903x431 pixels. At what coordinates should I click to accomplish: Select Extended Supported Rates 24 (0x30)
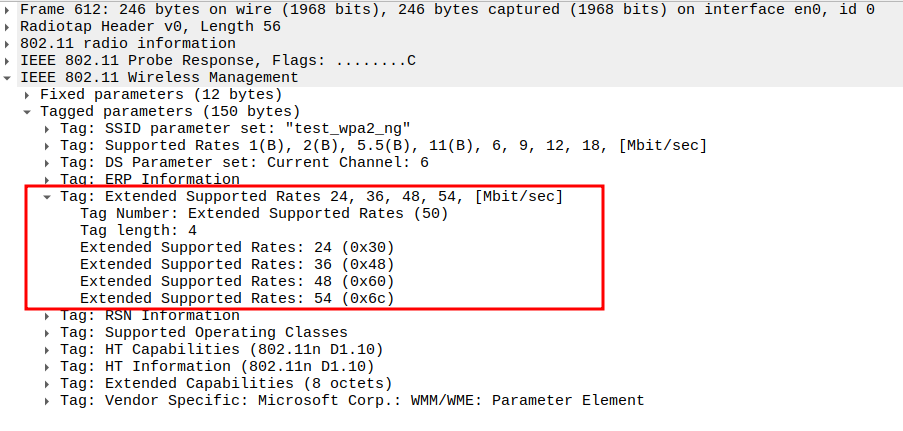coord(238,247)
